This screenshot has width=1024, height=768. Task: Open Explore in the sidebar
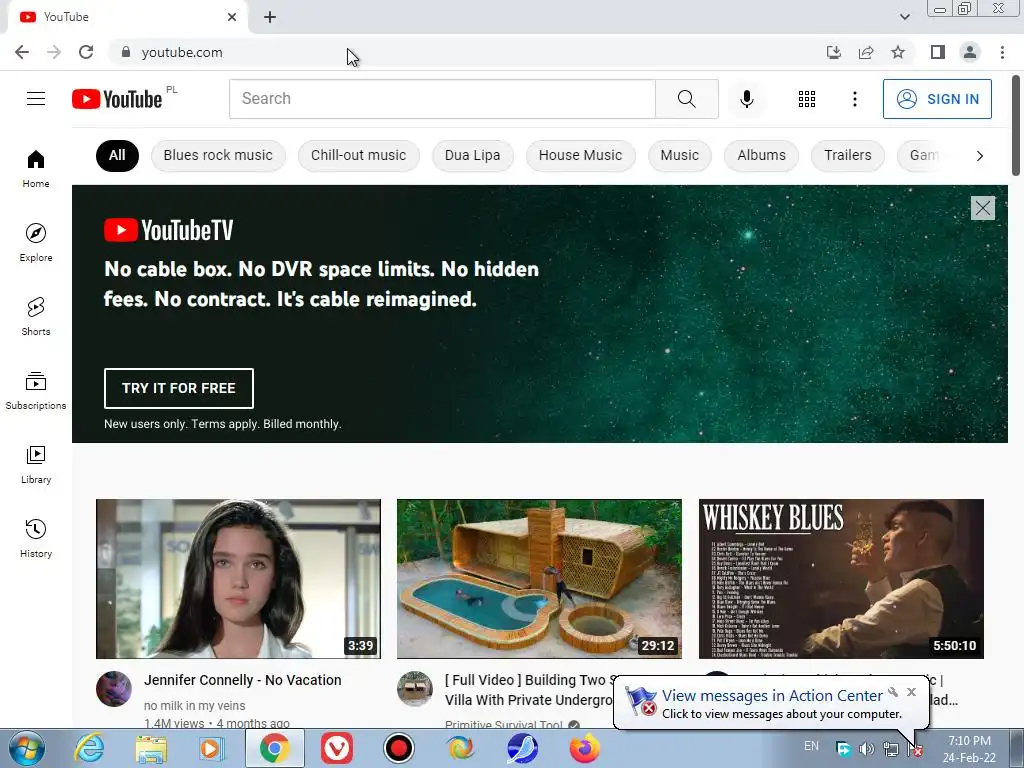[x=36, y=242]
